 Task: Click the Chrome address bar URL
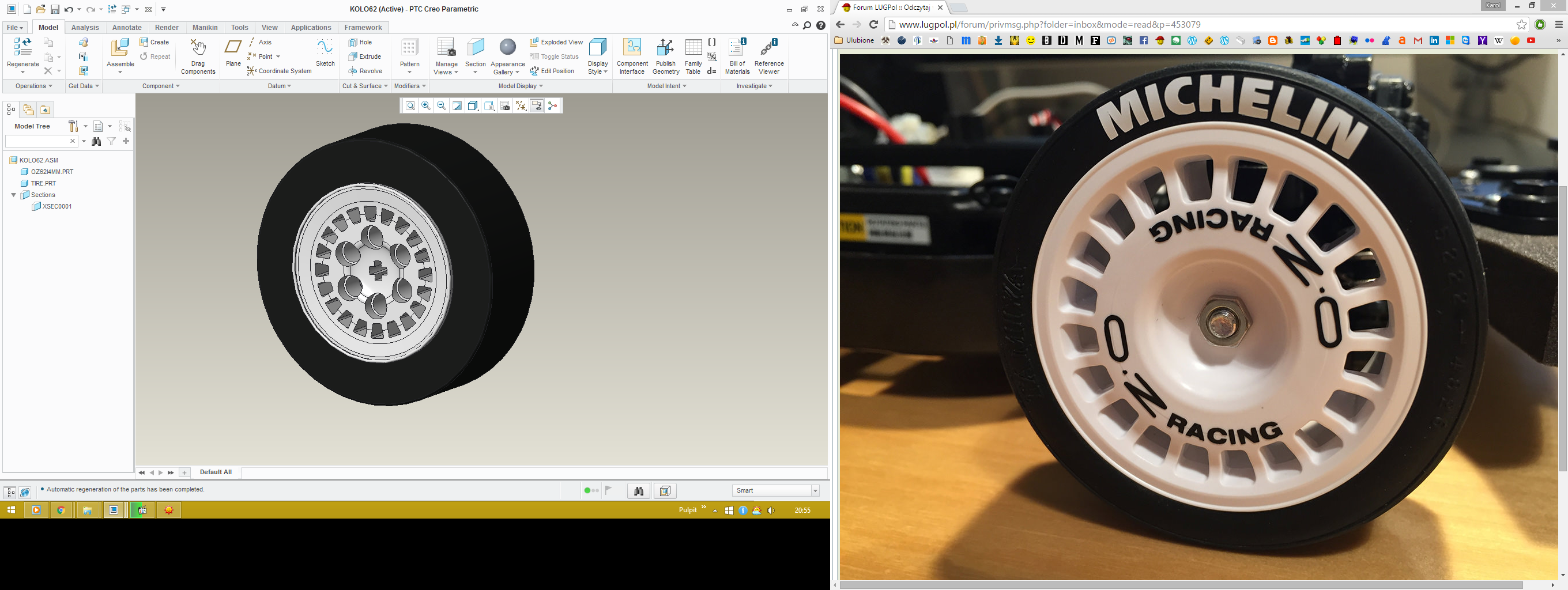coord(1050,25)
